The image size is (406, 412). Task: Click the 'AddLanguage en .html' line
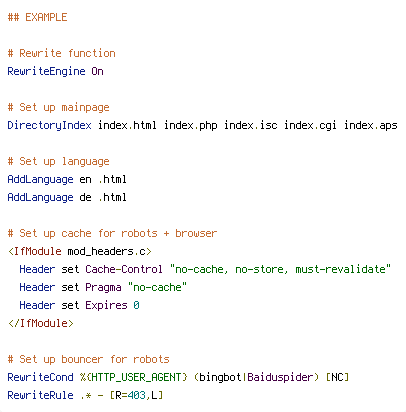coord(67,180)
